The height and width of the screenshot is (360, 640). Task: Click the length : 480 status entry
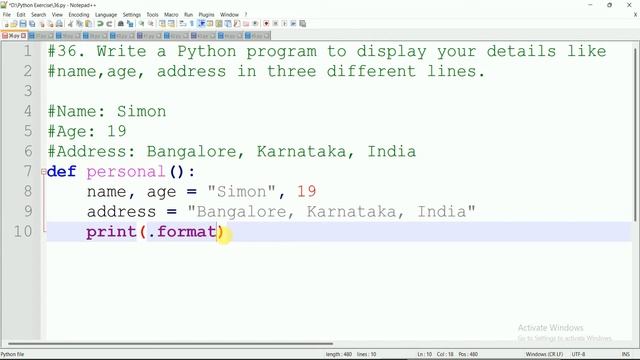338,354
